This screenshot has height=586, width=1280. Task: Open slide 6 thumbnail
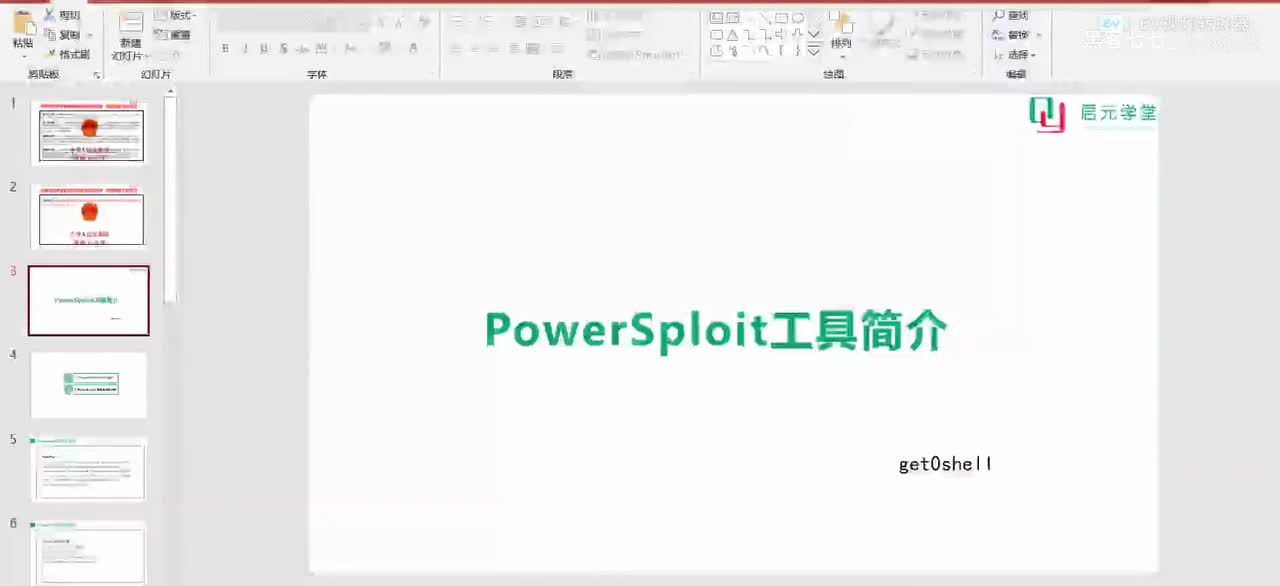click(89, 553)
